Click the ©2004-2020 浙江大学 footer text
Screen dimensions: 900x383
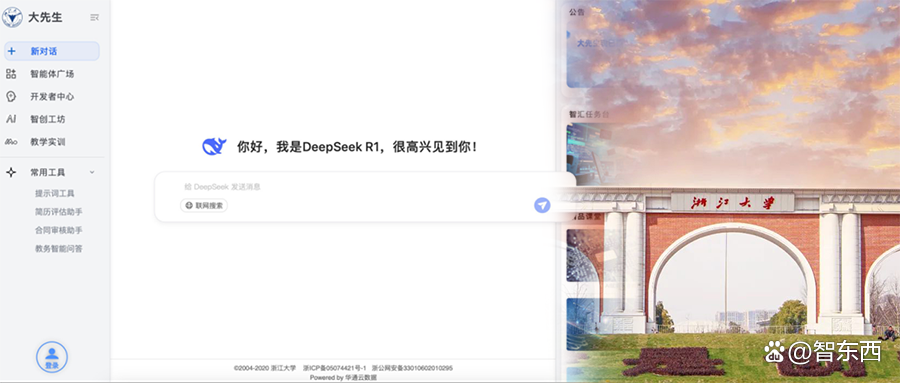click(x=265, y=368)
